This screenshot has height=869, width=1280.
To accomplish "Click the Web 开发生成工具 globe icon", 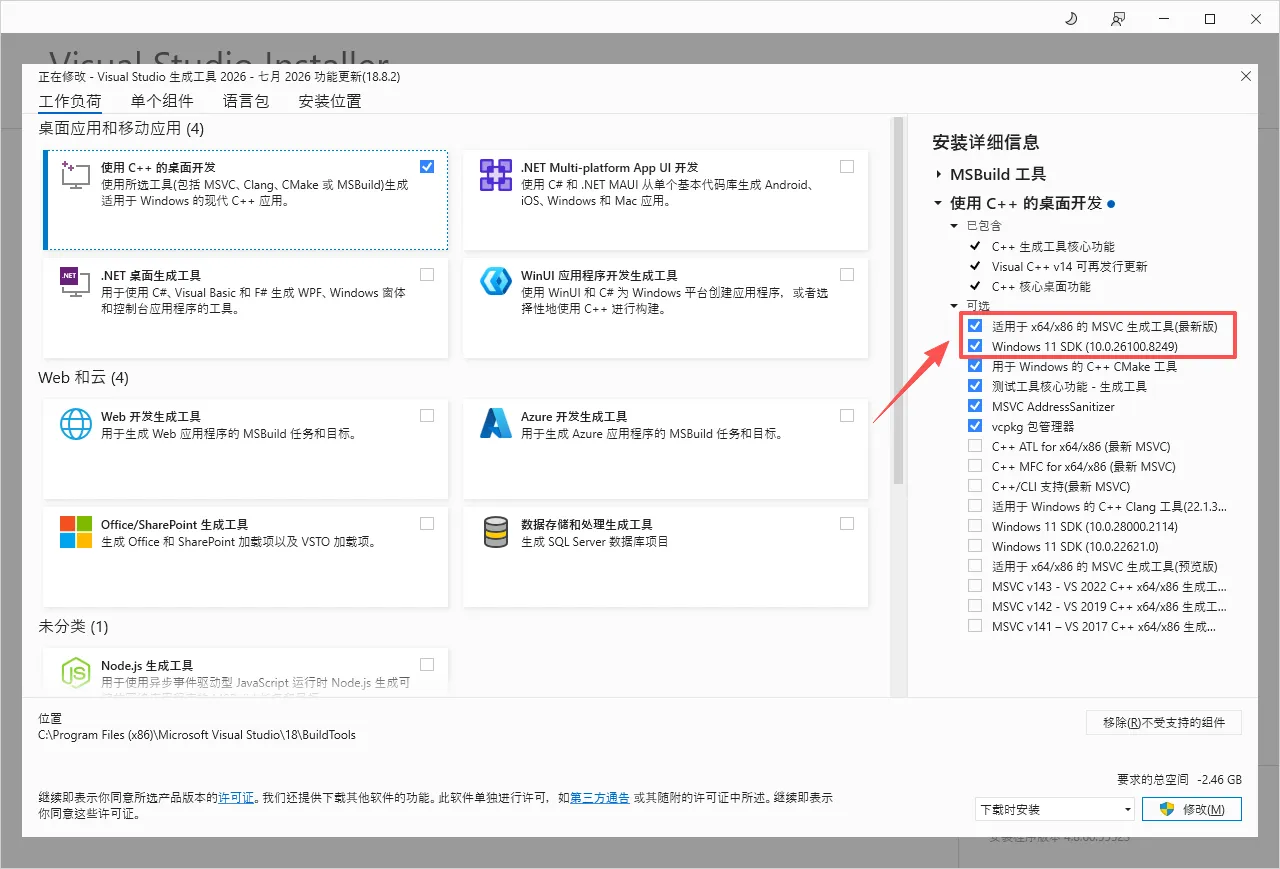I will coord(76,424).
